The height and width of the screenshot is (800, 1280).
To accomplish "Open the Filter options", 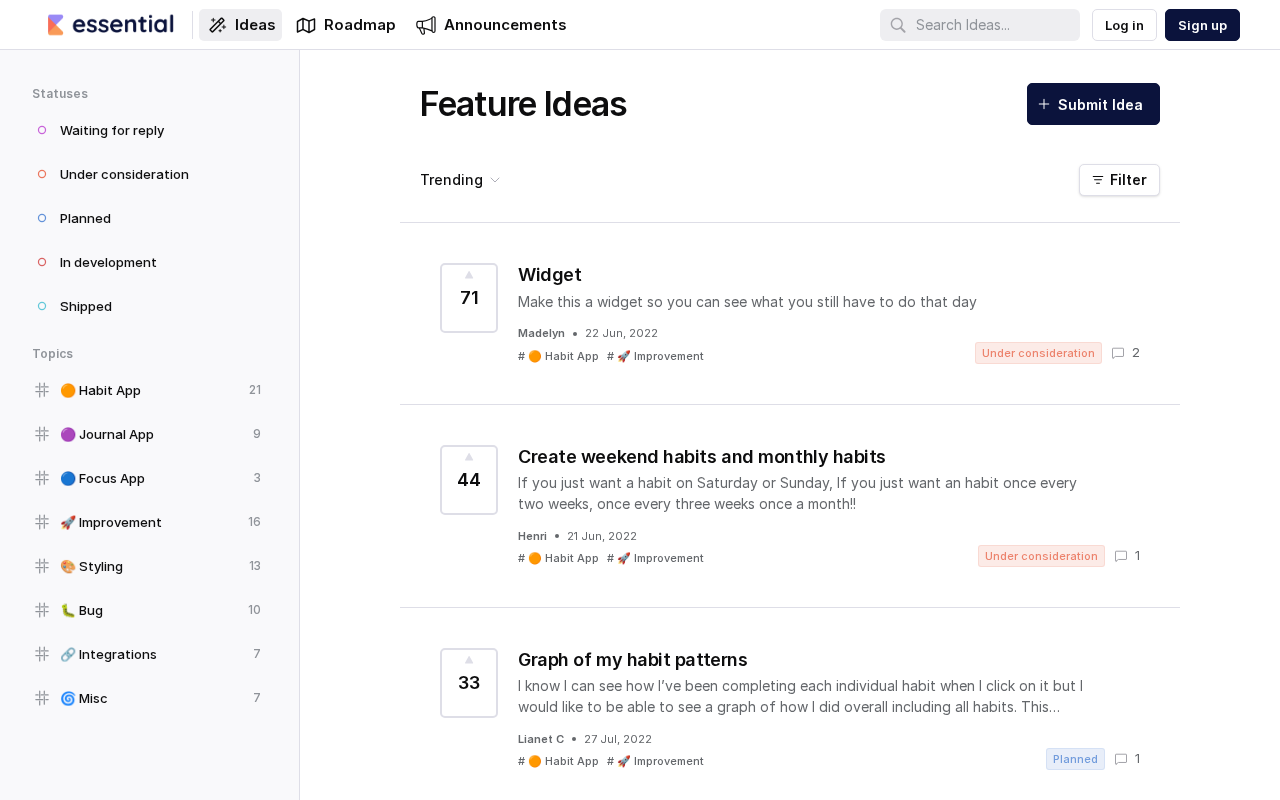I will click(x=1119, y=180).
